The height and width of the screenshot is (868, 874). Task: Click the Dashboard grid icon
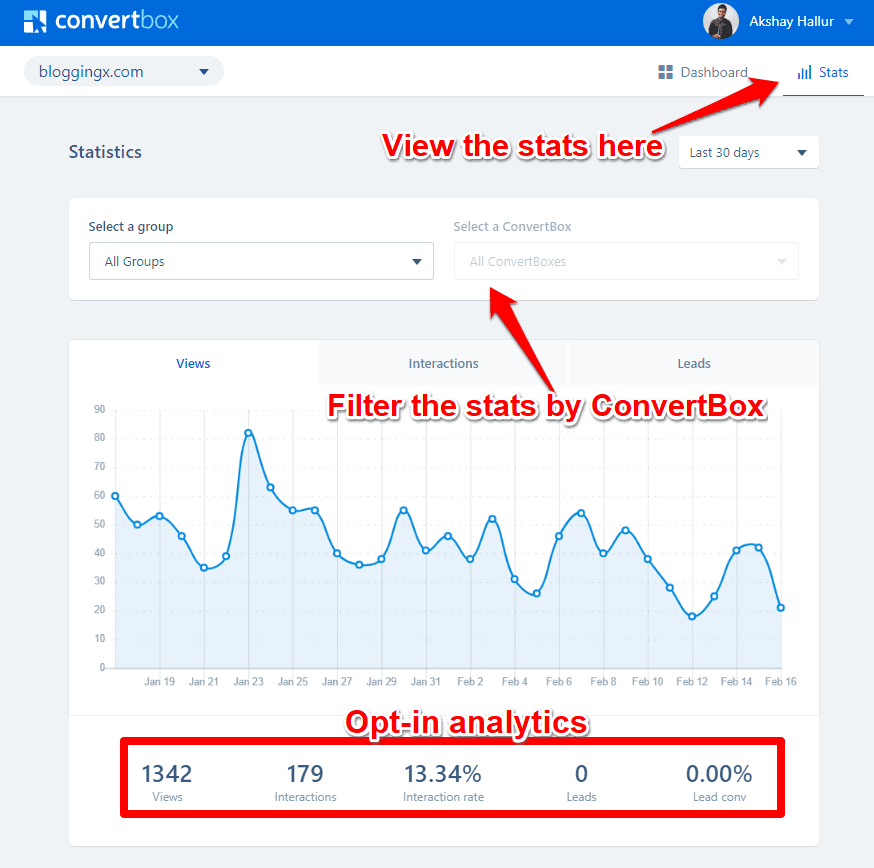[665, 72]
